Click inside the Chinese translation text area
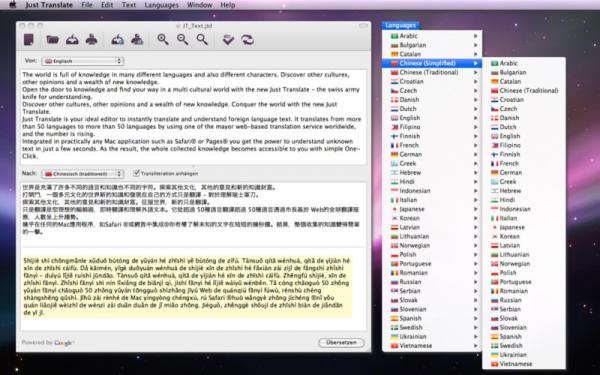Screen dimensions: 600x375 (194, 214)
